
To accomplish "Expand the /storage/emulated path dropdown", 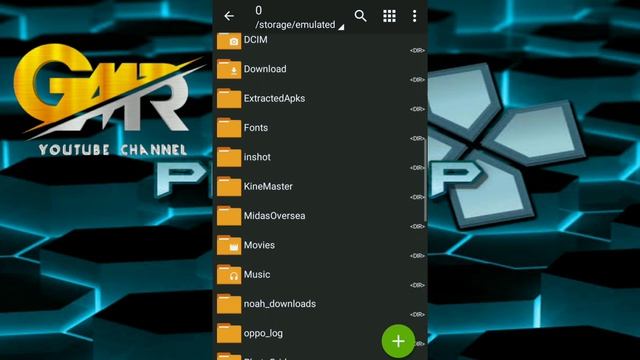I will (300, 25).
